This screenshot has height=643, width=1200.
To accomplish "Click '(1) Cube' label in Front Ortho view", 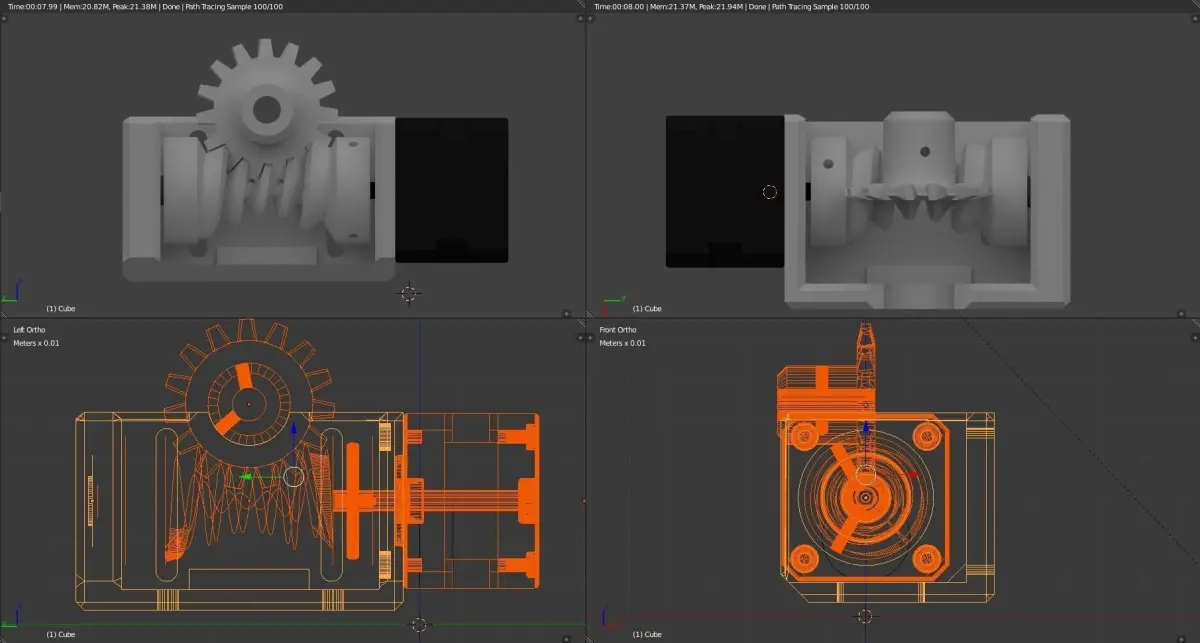I will 647,635.
